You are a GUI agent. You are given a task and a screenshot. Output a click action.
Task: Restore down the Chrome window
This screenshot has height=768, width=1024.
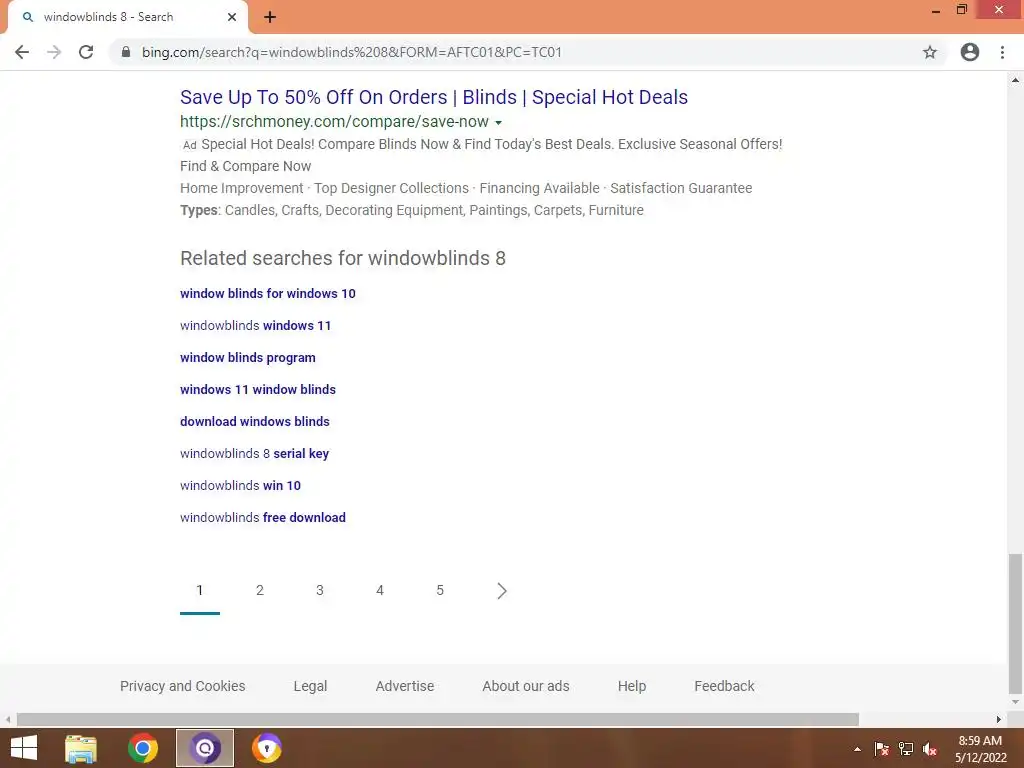click(x=962, y=10)
